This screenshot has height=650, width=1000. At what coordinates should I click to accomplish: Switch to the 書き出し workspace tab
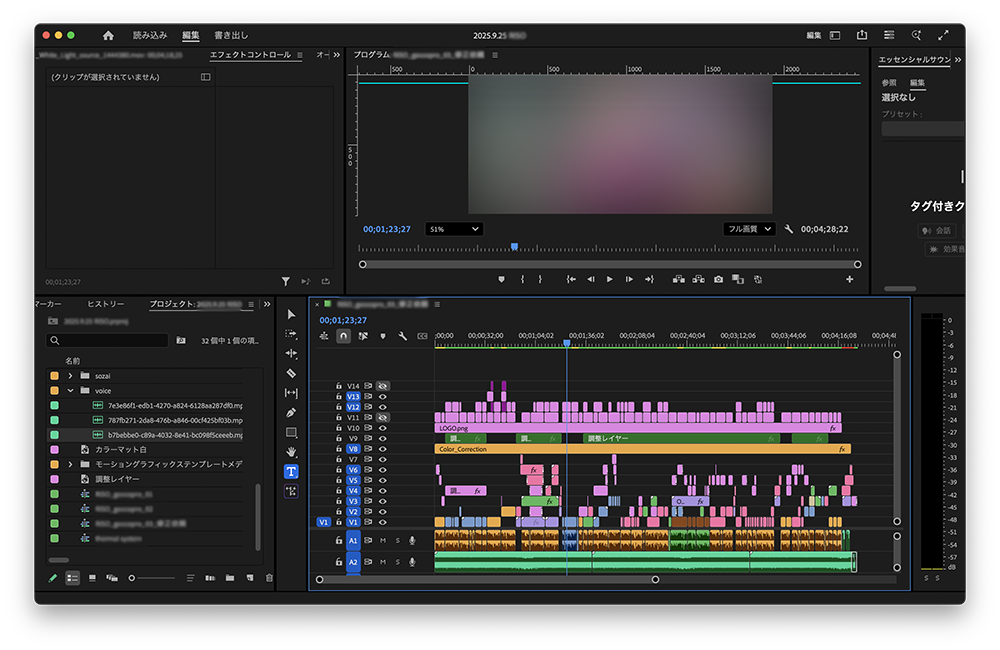231,35
